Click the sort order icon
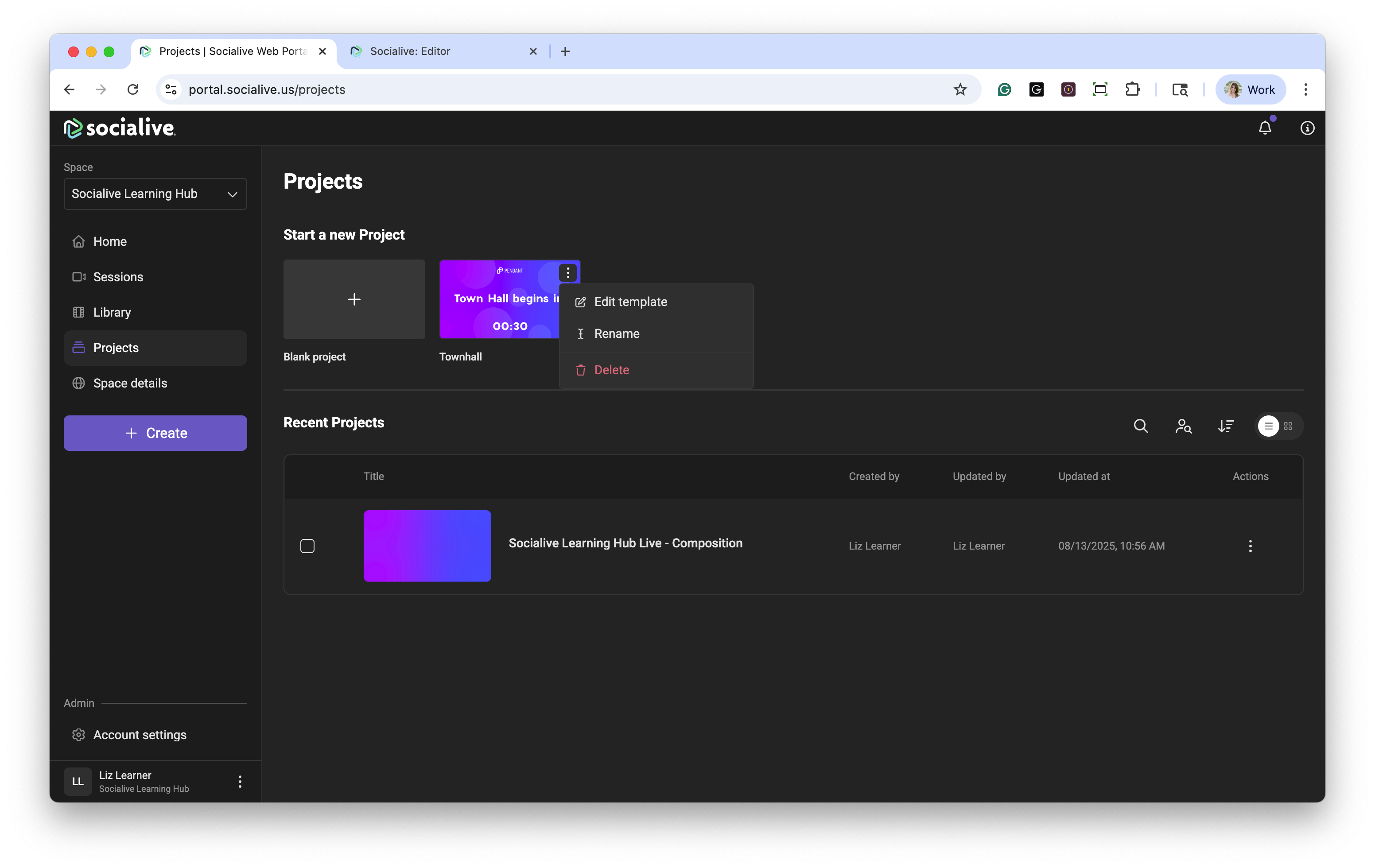Viewport: 1375px width, 868px height. (x=1225, y=426)
